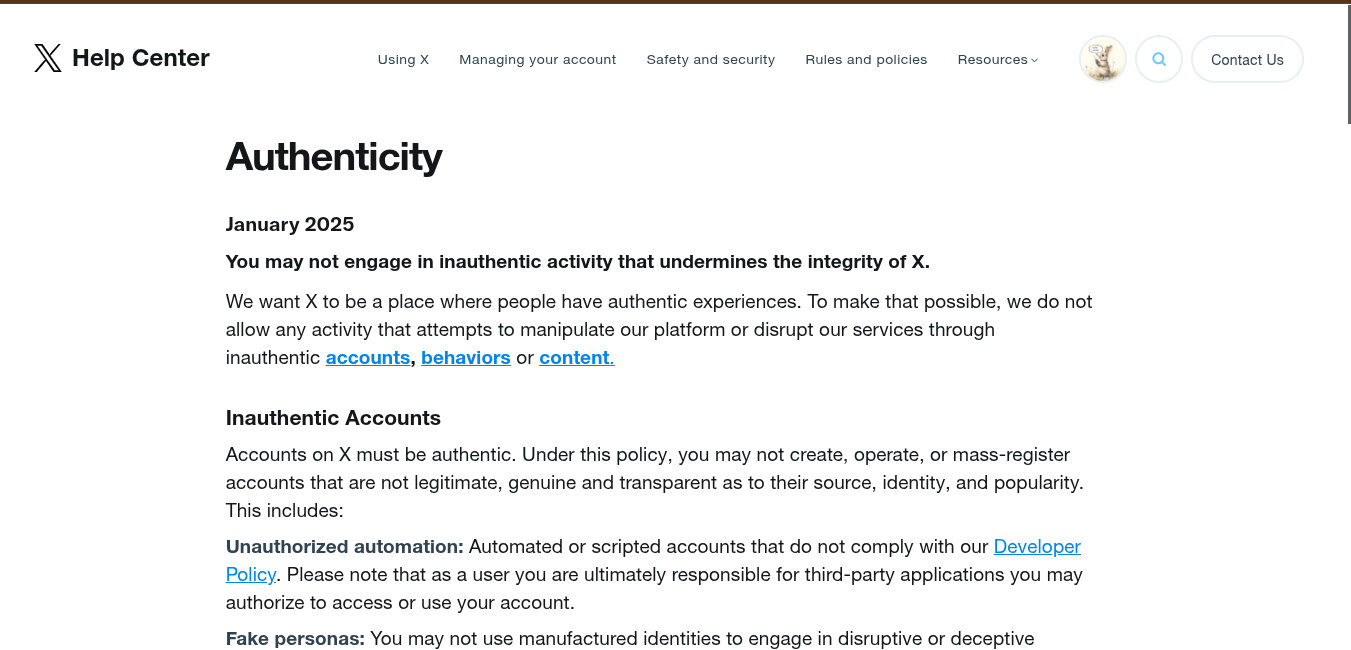Click the Unauthorized automation bold term
This screenshot has height=650, width=1351.
pos(344,547)
